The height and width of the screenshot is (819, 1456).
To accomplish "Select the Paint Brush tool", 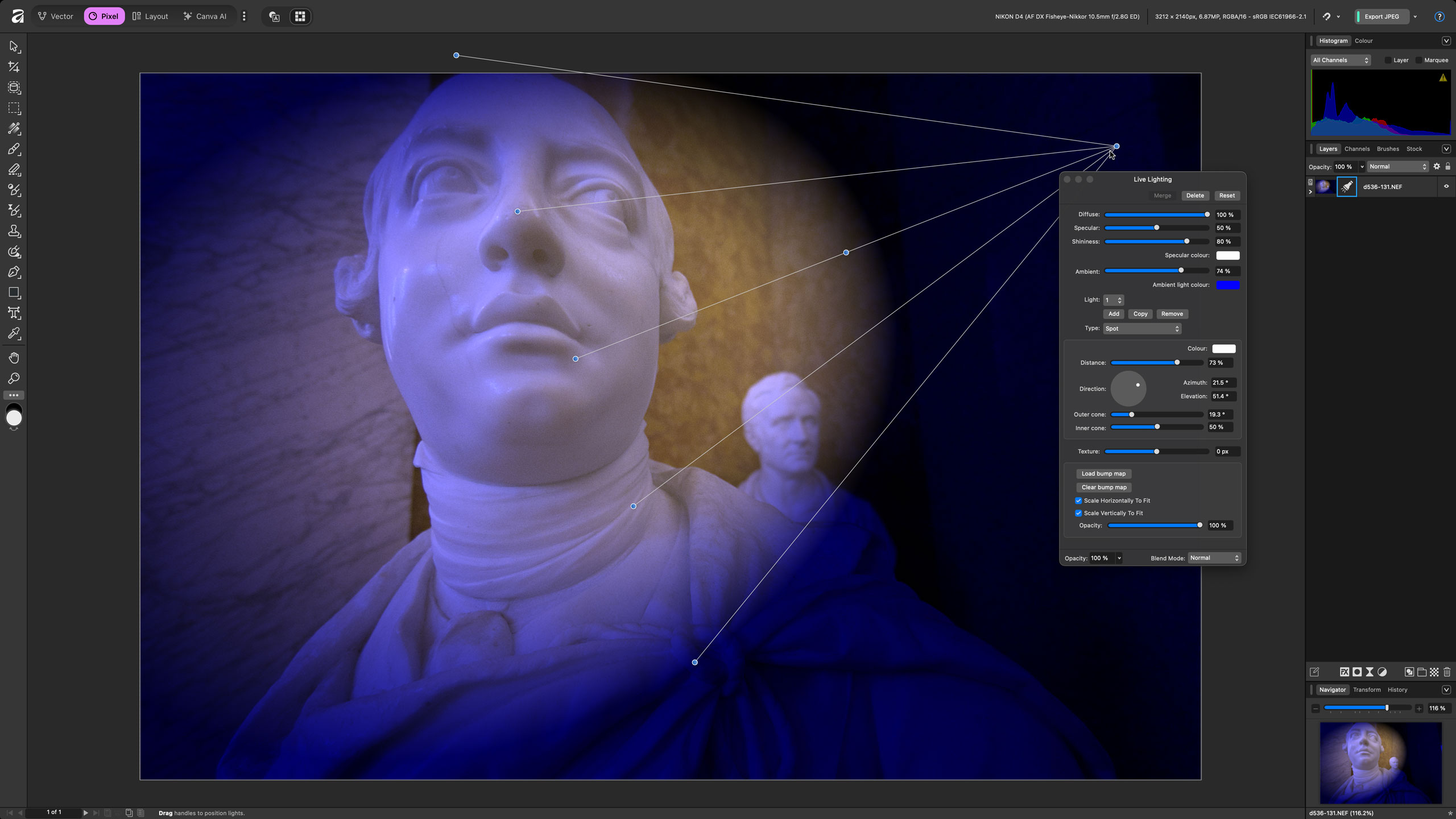I will (14, 149).
